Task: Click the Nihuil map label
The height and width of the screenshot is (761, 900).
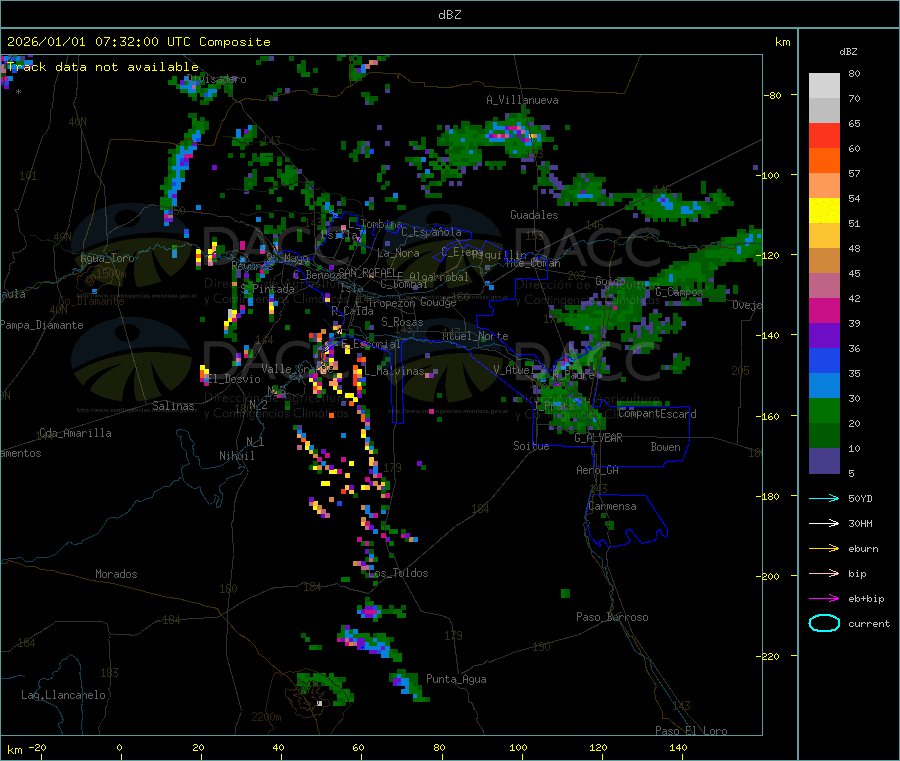Action: 236,456
